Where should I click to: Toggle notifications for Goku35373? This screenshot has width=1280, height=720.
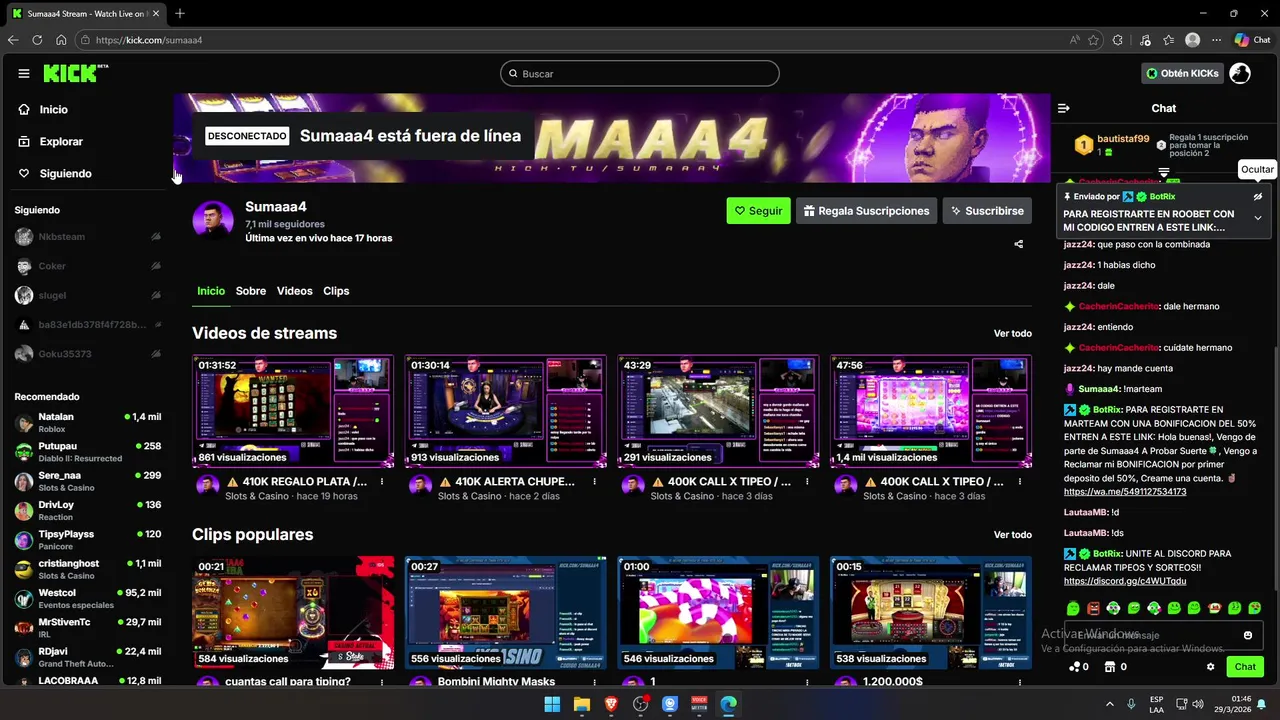(x=156, y=354)
